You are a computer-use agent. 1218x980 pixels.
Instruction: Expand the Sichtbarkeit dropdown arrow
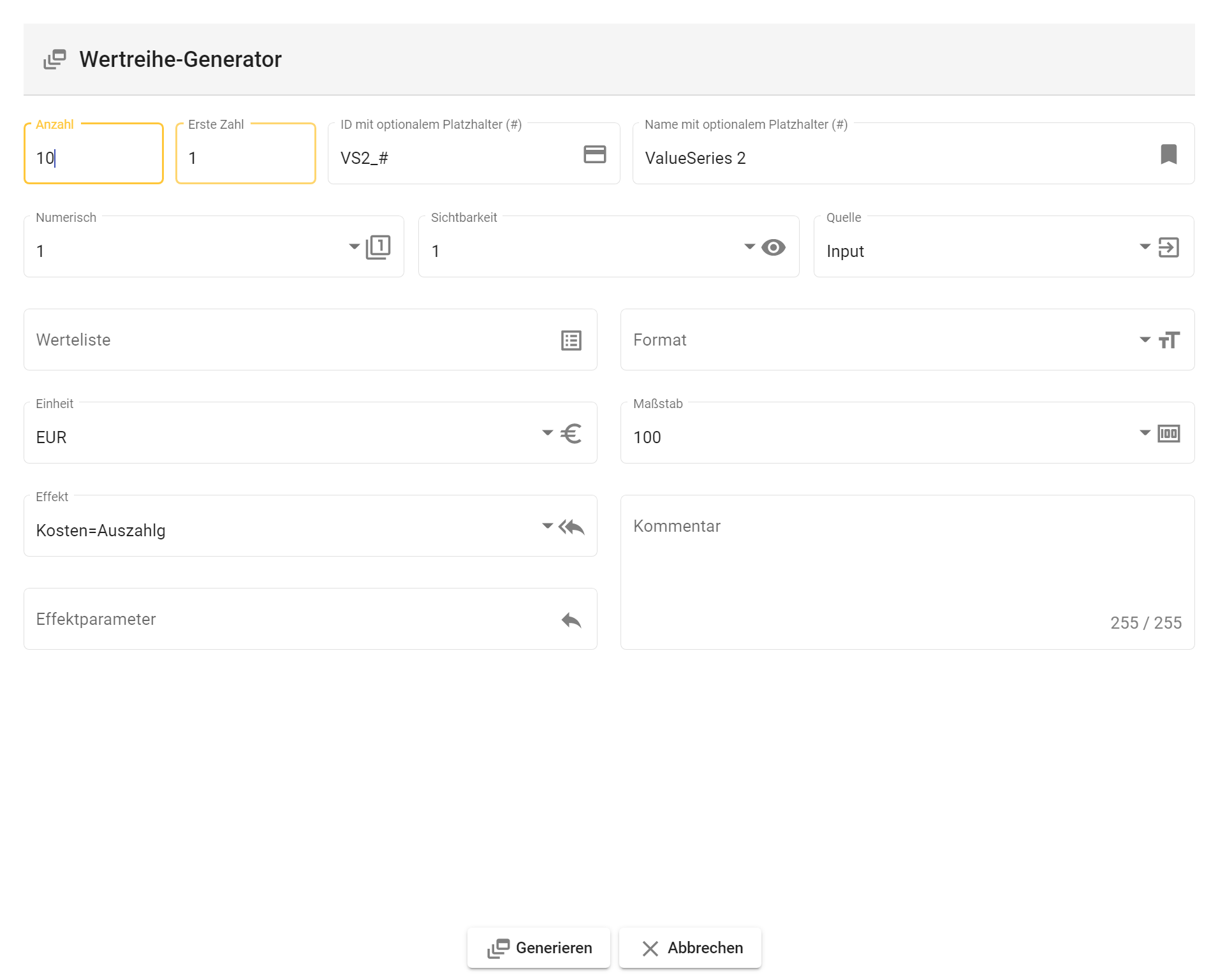[749, 247]
